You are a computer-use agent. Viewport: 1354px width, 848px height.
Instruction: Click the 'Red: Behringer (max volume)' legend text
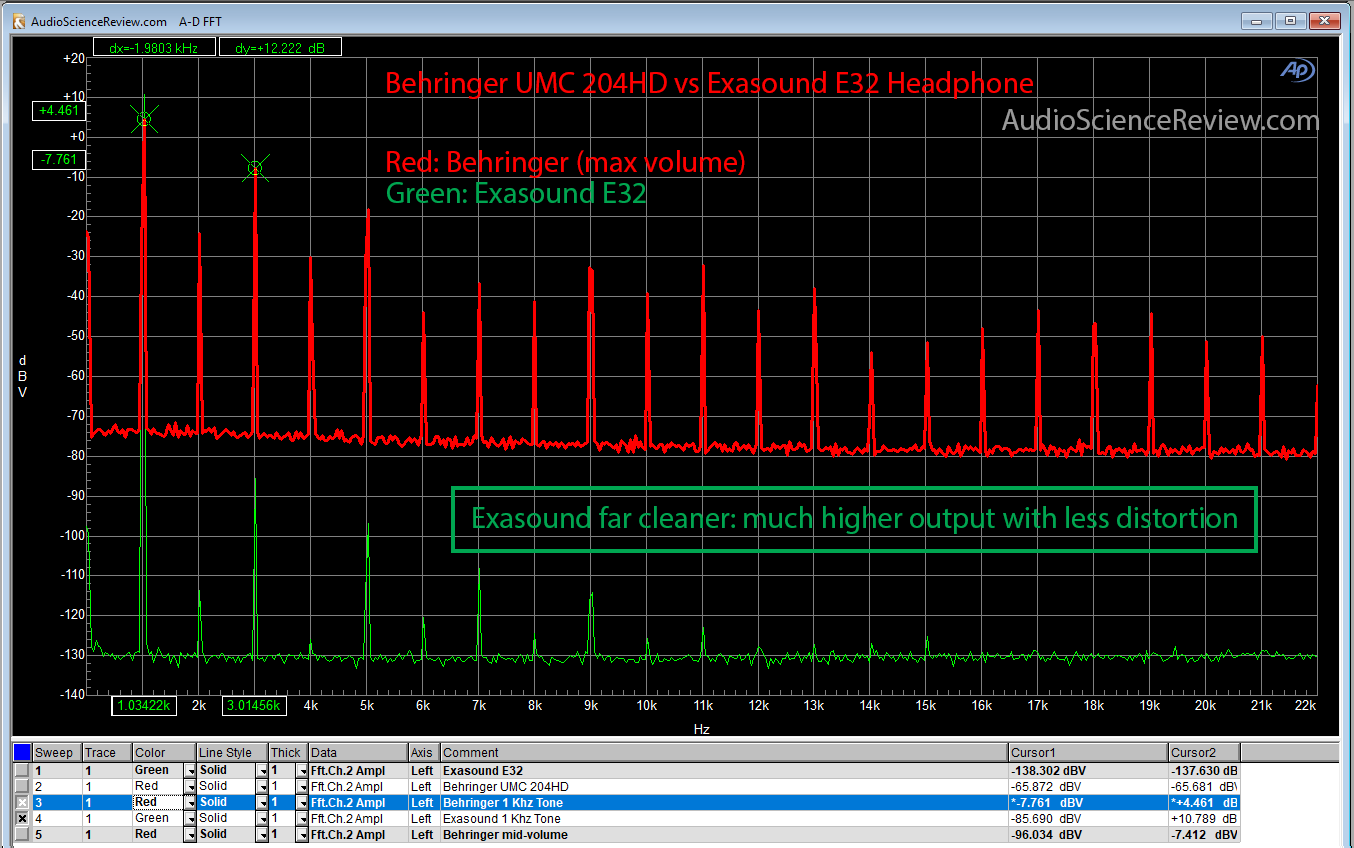[x=566, y=162]
